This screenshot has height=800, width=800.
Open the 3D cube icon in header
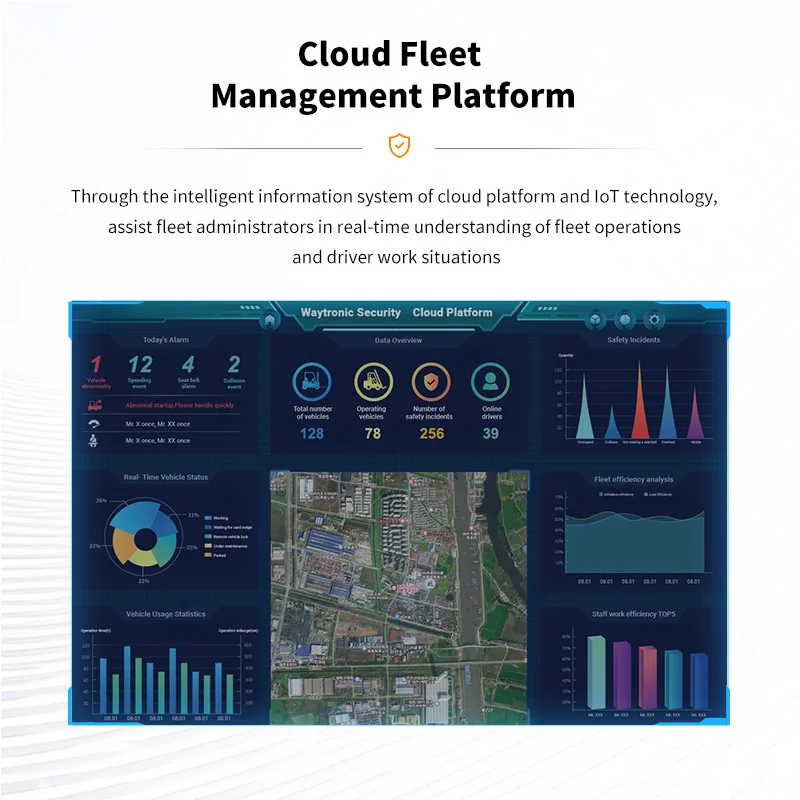595,320
